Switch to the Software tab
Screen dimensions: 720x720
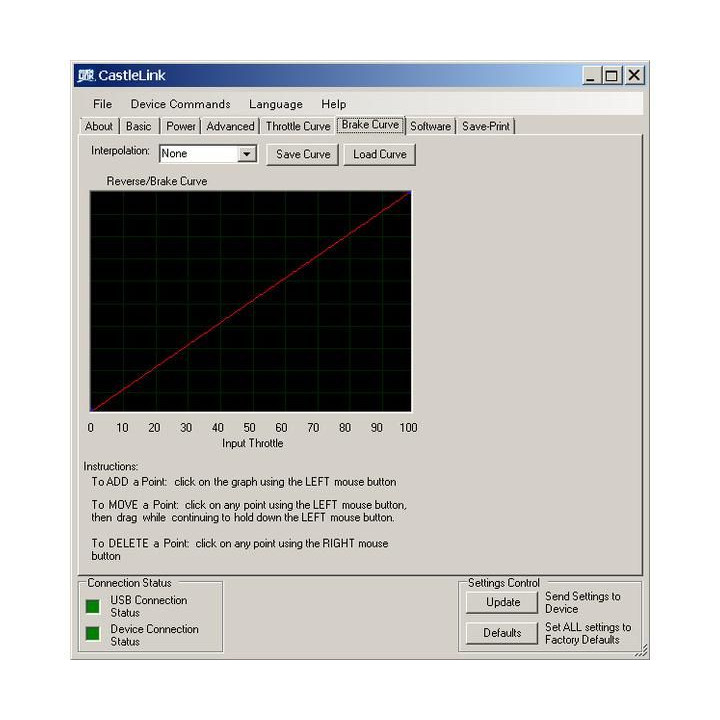click(430, 126)
